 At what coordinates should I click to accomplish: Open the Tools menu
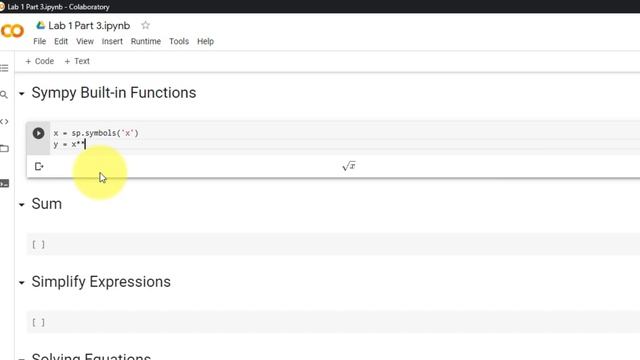pos(179,41)
